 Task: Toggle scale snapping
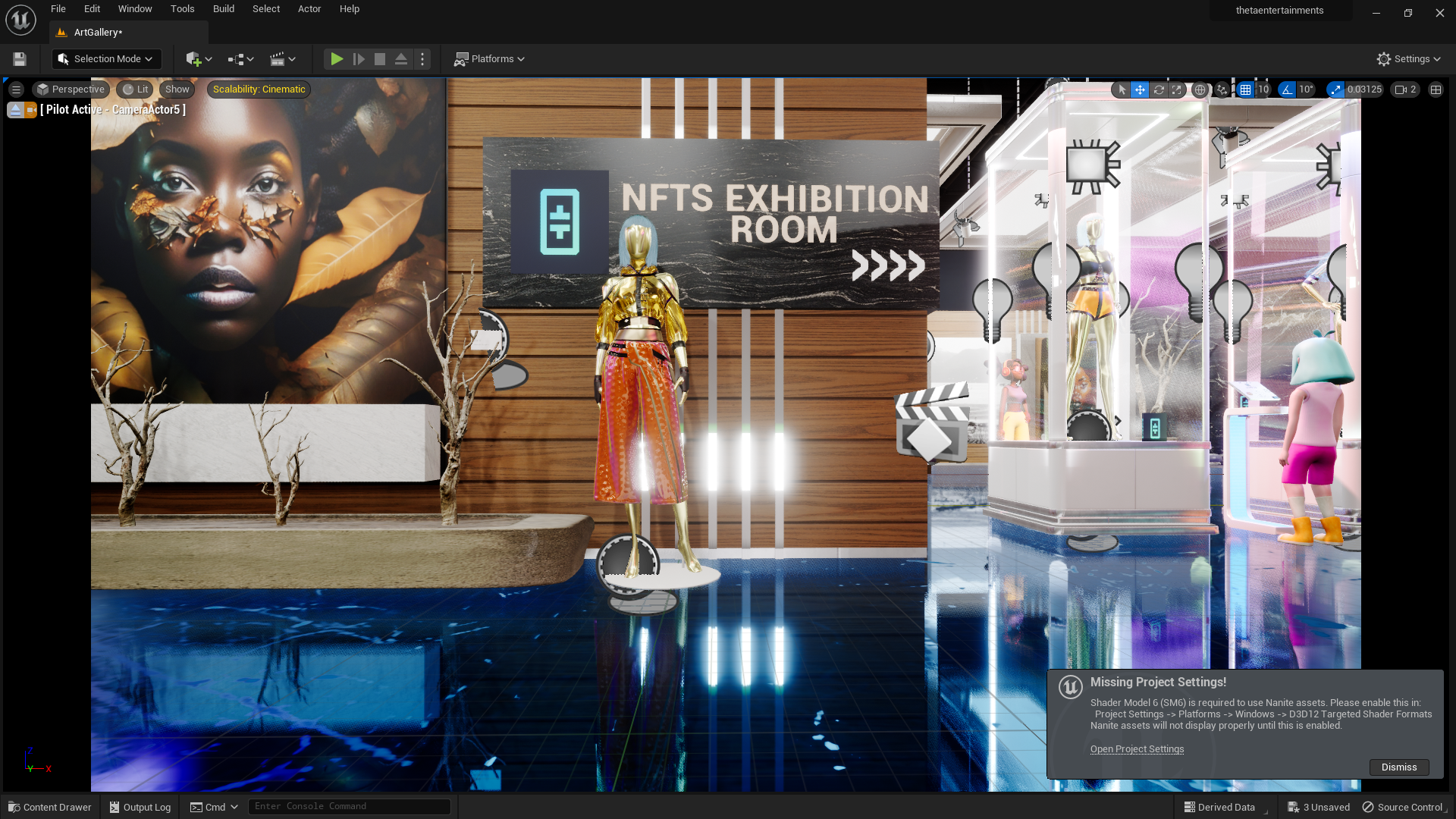pyautogui.click(x=1335, y=89)
